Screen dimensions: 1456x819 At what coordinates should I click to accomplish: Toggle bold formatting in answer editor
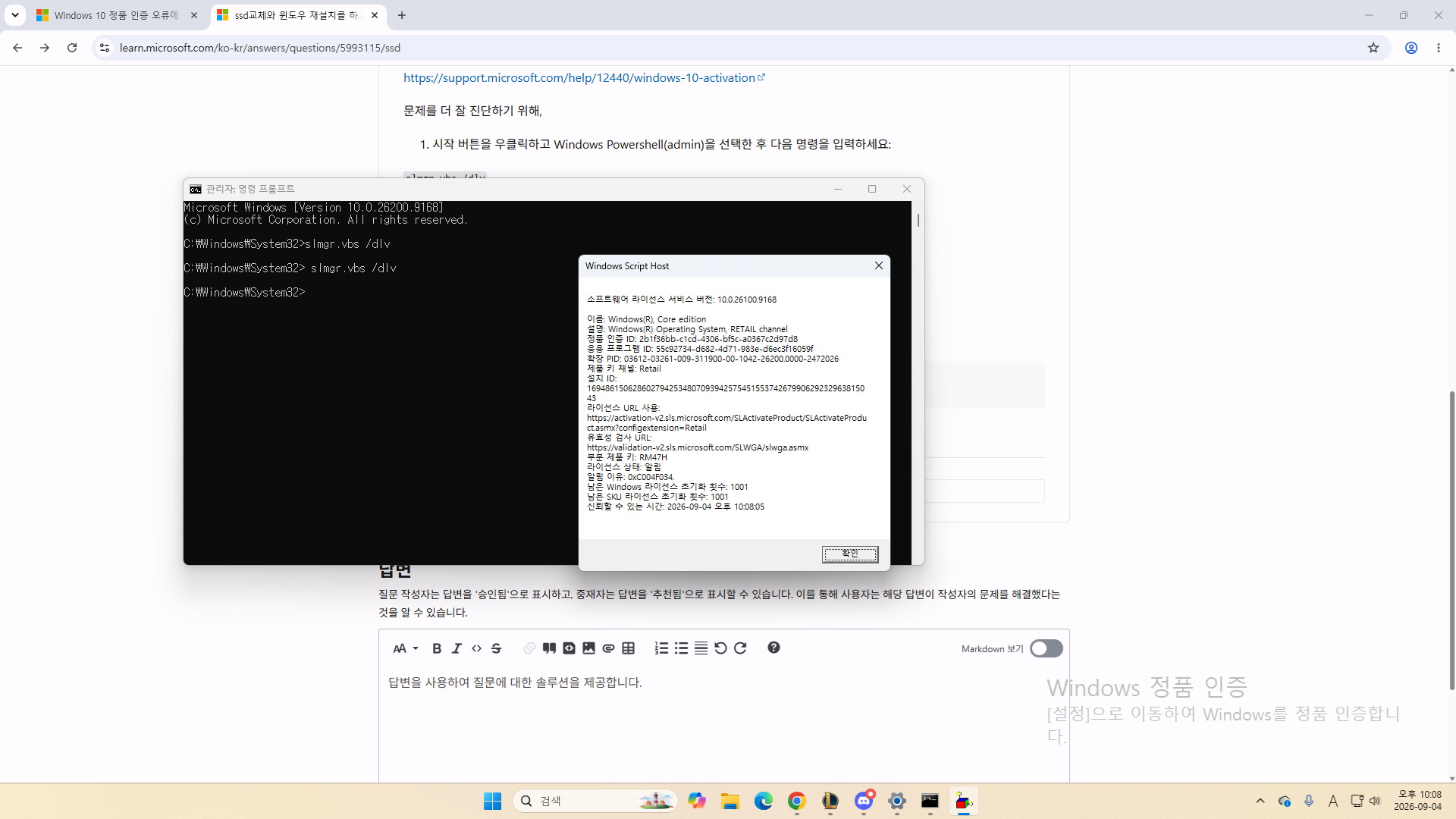pyautogui.click(x=437, y=648)
